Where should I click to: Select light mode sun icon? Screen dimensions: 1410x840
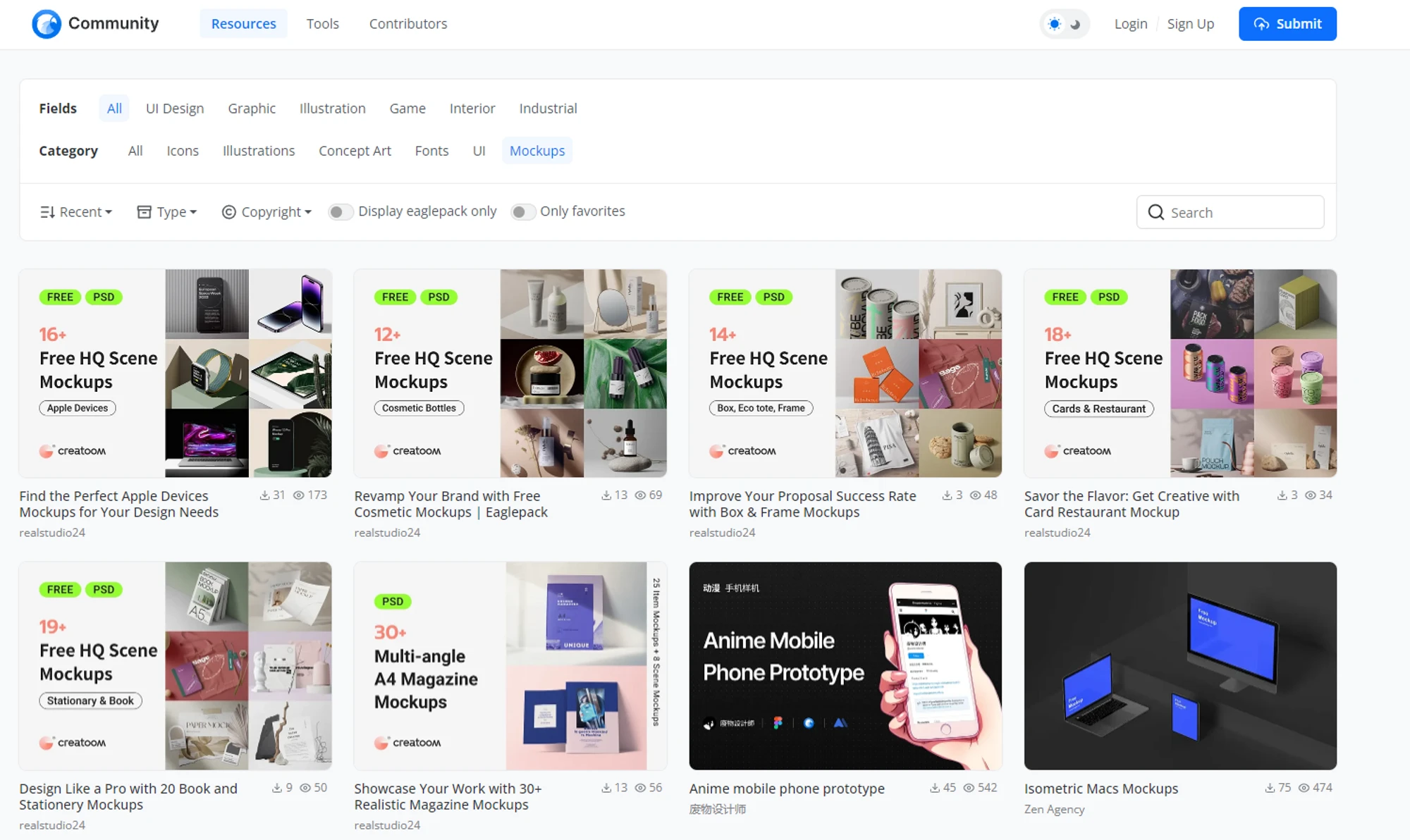click(1055, 24)
